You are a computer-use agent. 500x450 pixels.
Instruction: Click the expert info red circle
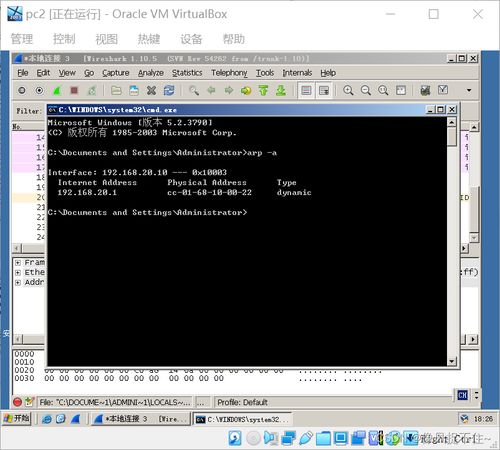pos(17,402)
